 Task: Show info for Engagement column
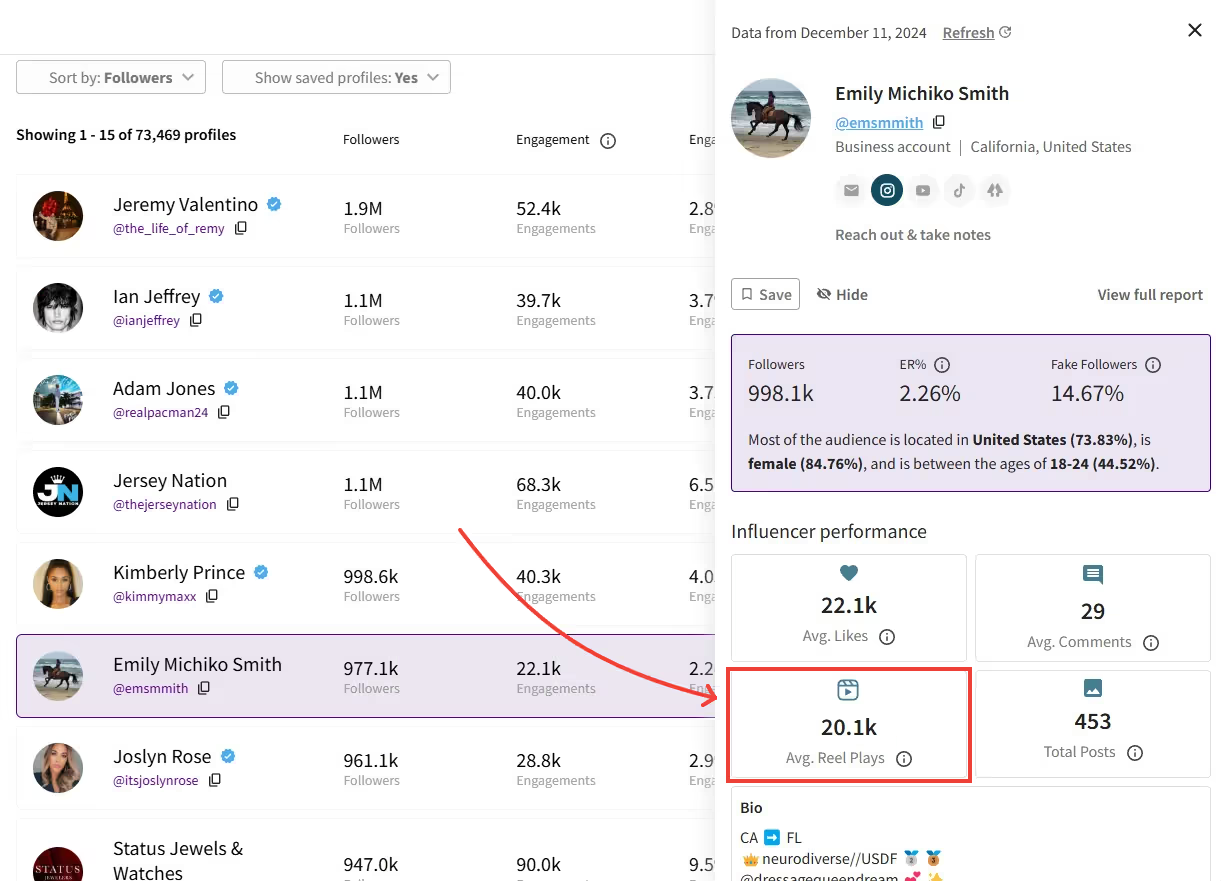(x=608, y=141)
